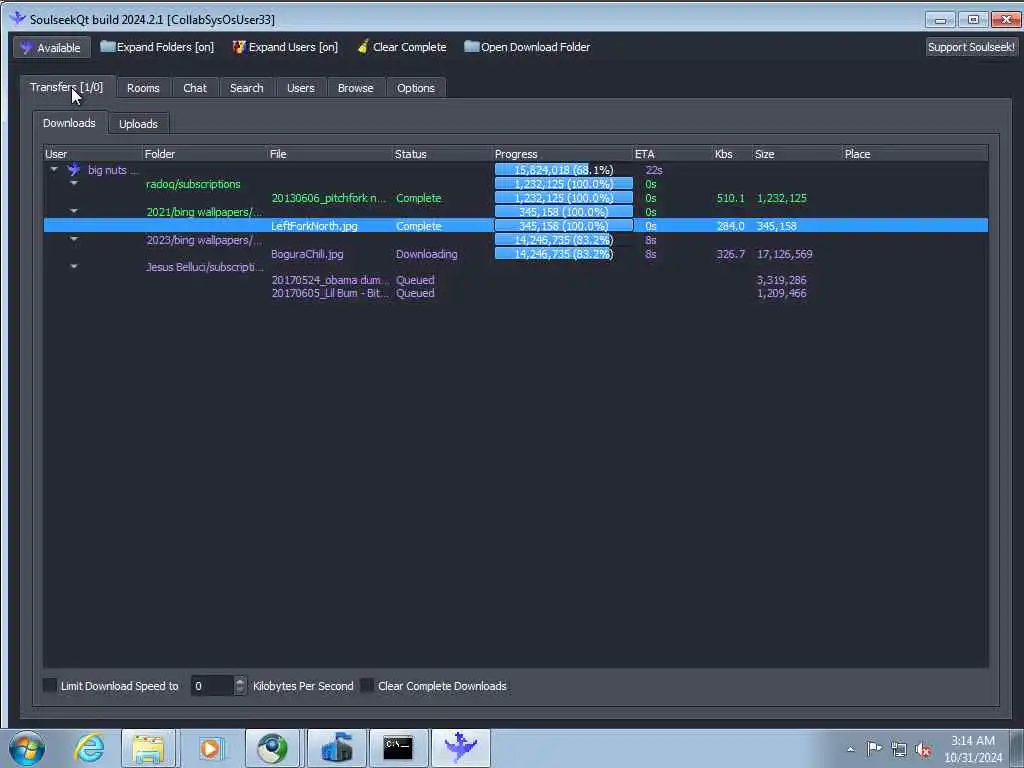Screen dimensions: 1024x768
Task: Open Download Folder from the toolbar
Action: (527, 47)
